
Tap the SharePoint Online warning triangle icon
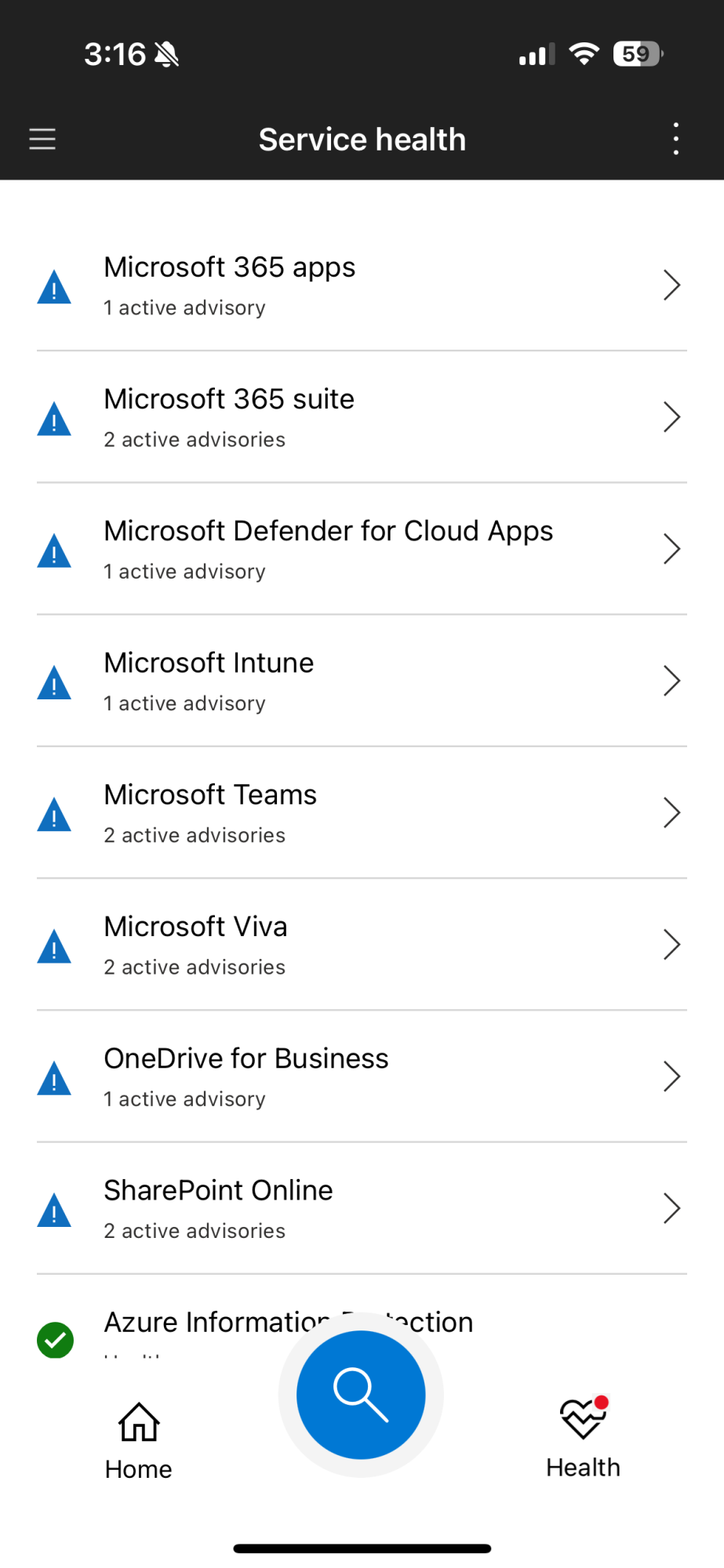click(54, 1210)
